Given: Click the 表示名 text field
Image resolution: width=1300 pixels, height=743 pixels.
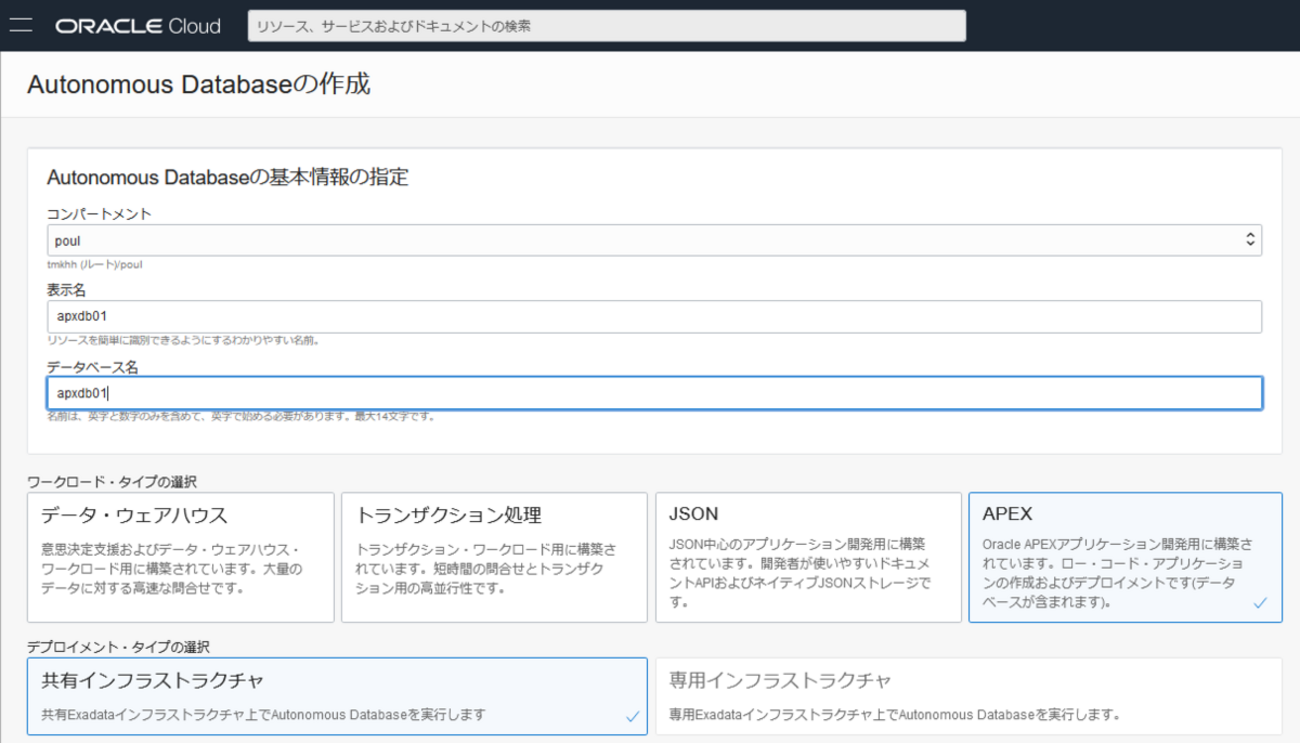Looking at the screenshot, I should click(x=654, y=317).
